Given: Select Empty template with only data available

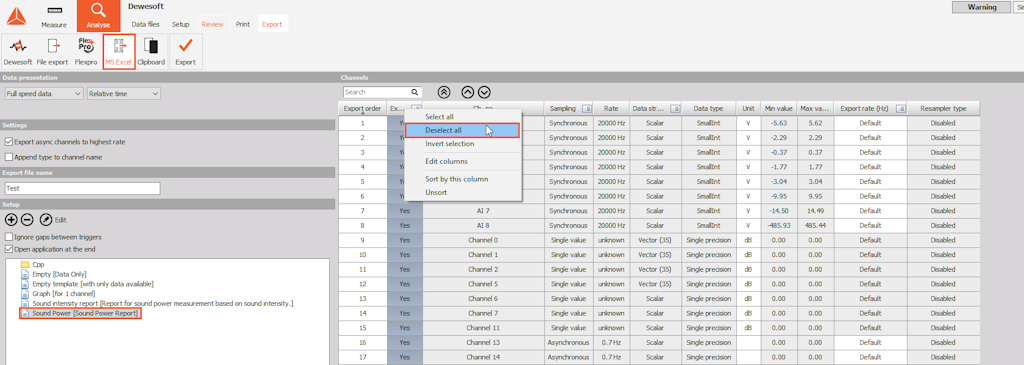Looking at the screenshot, I should pyautogui.click(x=87, y=284).
